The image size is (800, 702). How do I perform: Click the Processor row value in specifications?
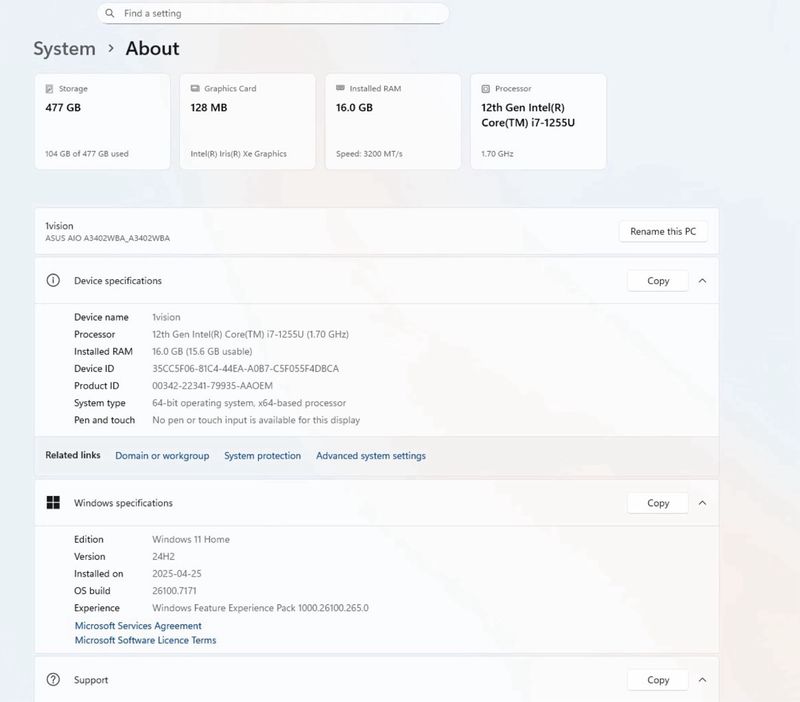[x=251, y=335]
